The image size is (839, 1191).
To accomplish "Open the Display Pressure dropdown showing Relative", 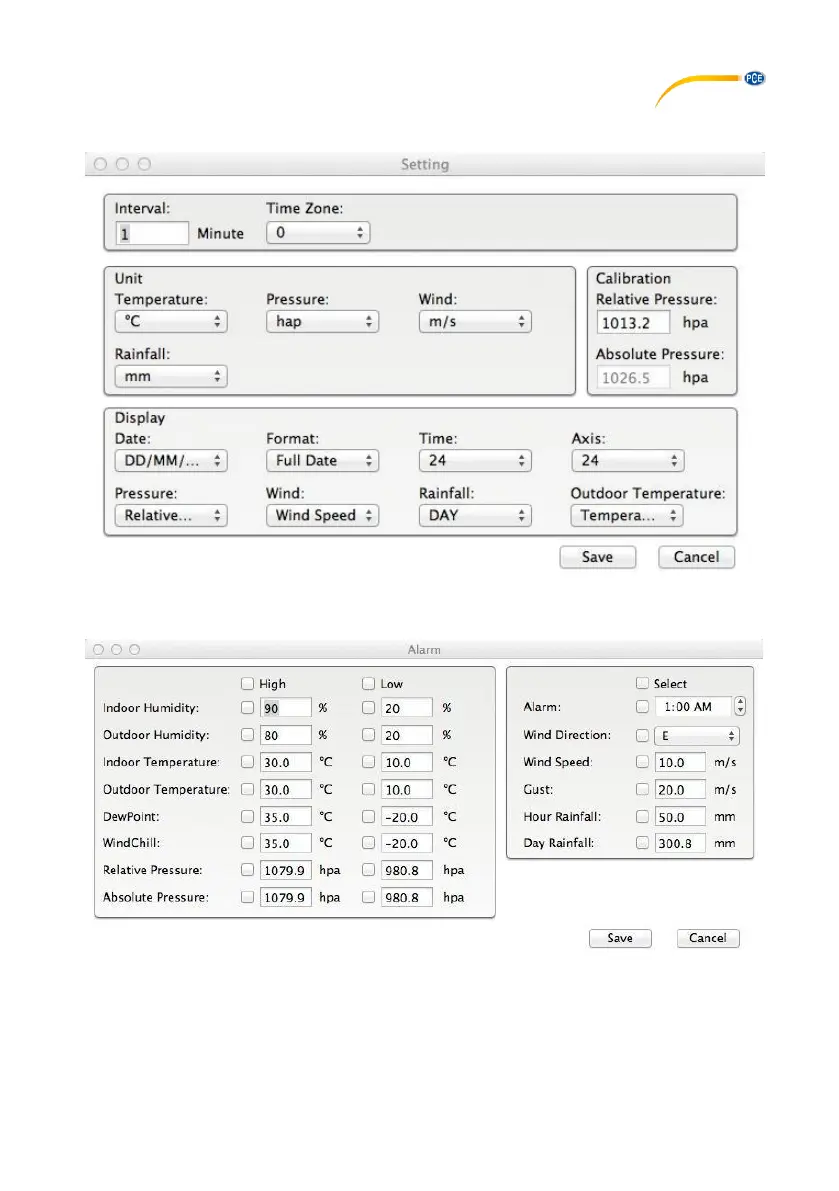I will point(171,515).
